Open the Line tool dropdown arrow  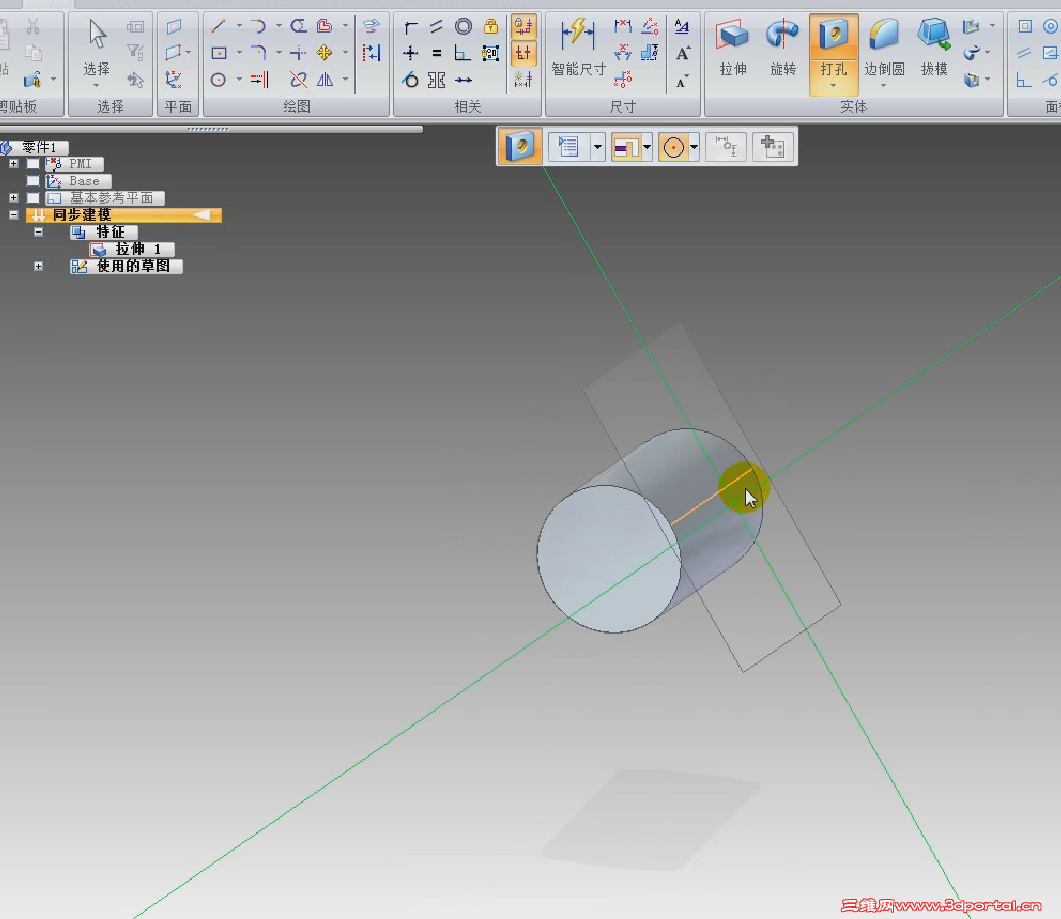239,26
